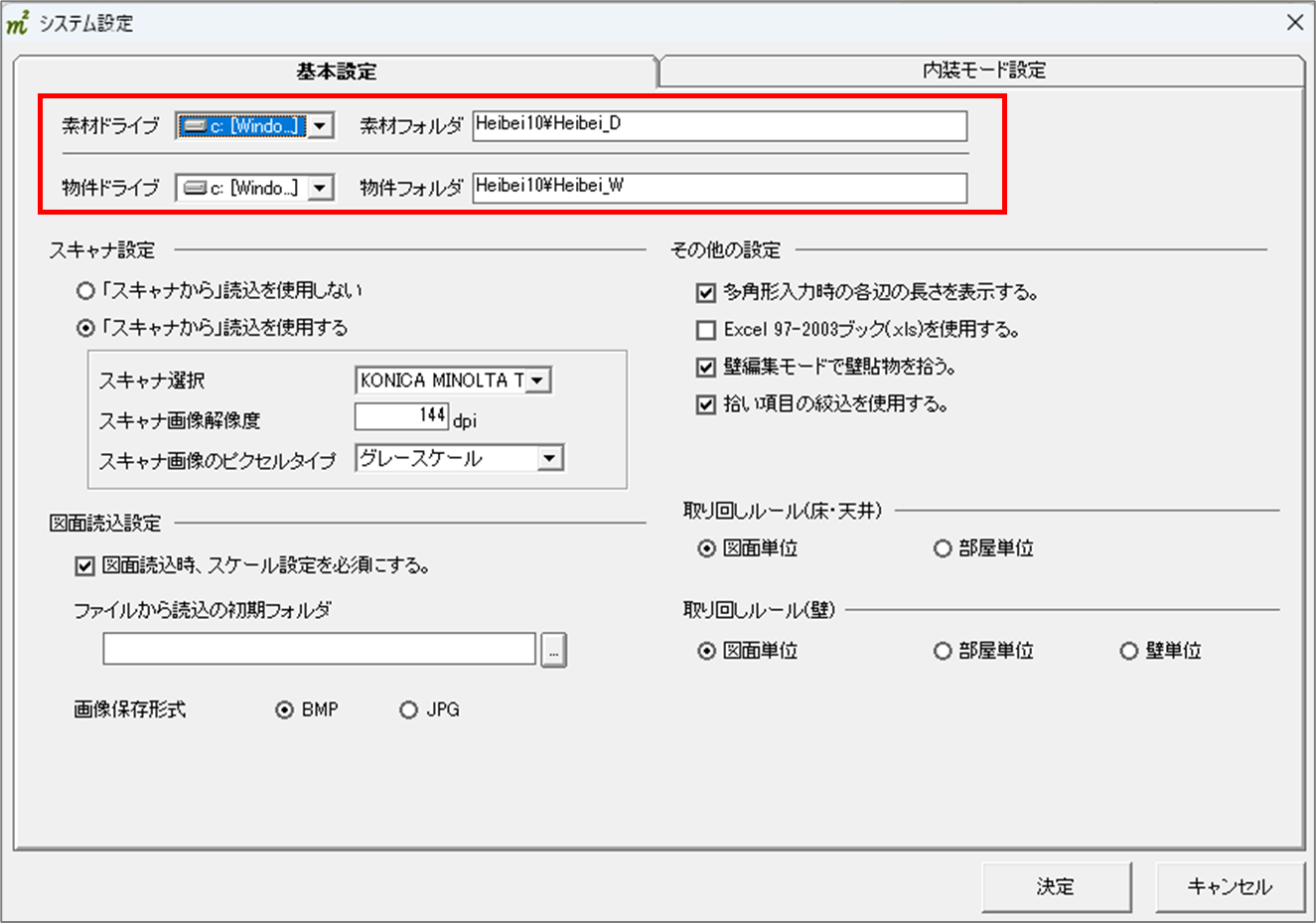
Task: Expand the スキャナ選択 KONICA MINOLTA dropdown
Action: tap(537, 381)
